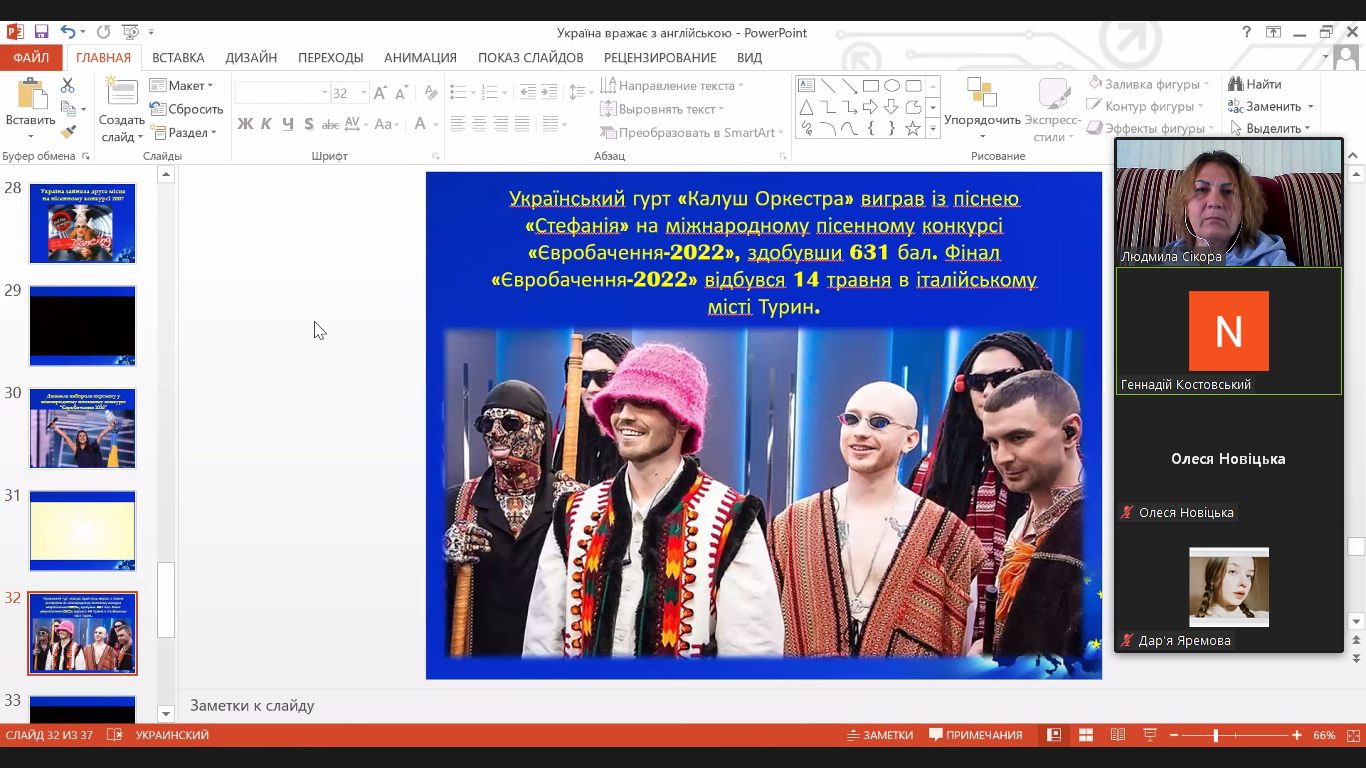Switch to the ВСТАВКА tab
This screenshot has width=1366, height=768.
coord(178,57)
